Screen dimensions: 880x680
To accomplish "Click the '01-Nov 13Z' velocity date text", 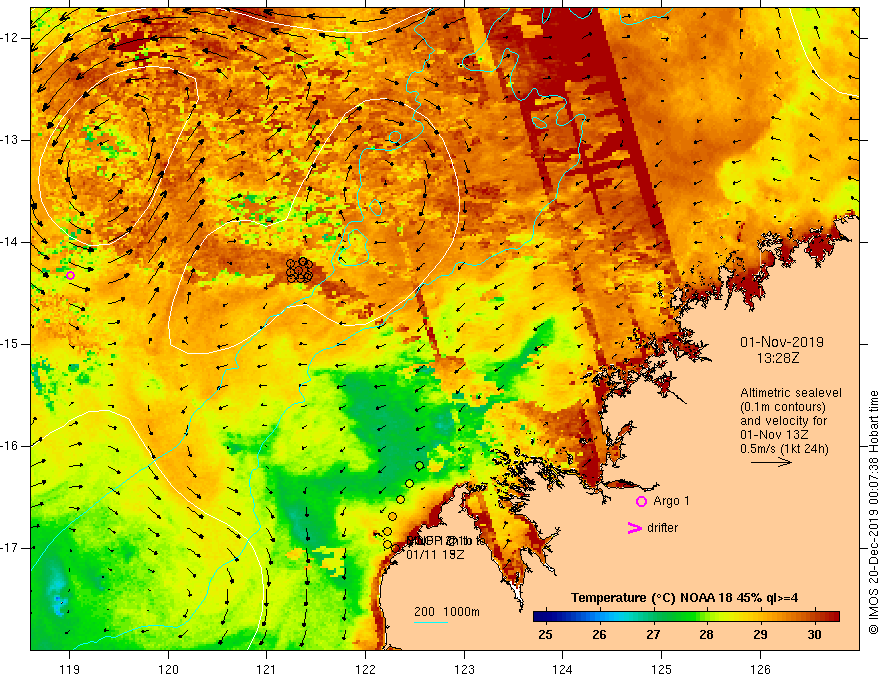I will [x=776, y=435].
